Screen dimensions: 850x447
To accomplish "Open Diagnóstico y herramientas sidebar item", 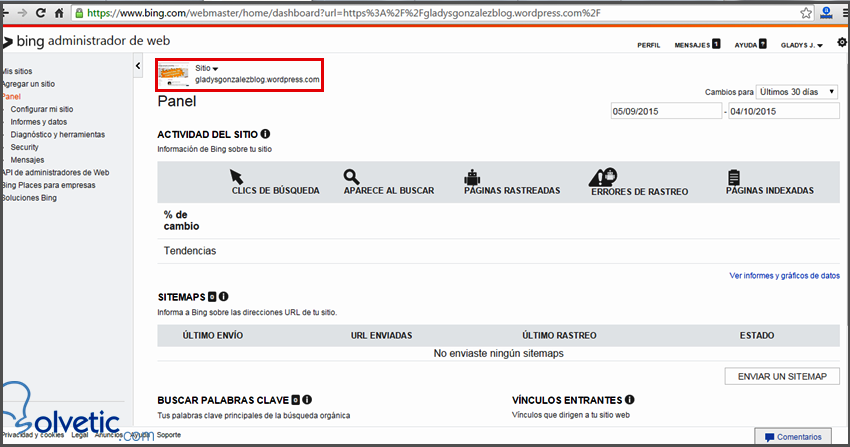I will tap(57, 134).
